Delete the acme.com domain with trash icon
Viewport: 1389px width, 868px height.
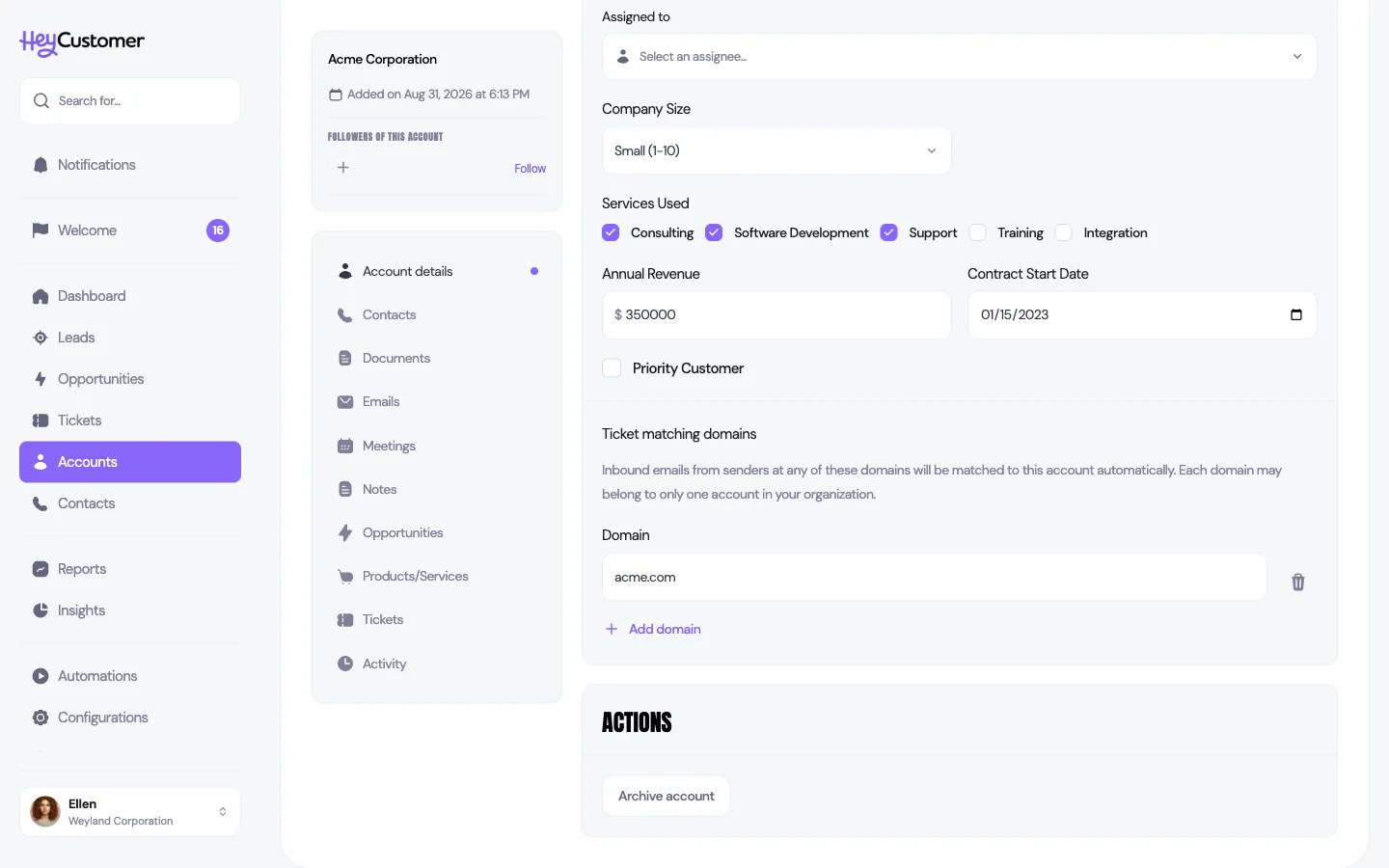pyautogui.click(x=1298, y=582)
